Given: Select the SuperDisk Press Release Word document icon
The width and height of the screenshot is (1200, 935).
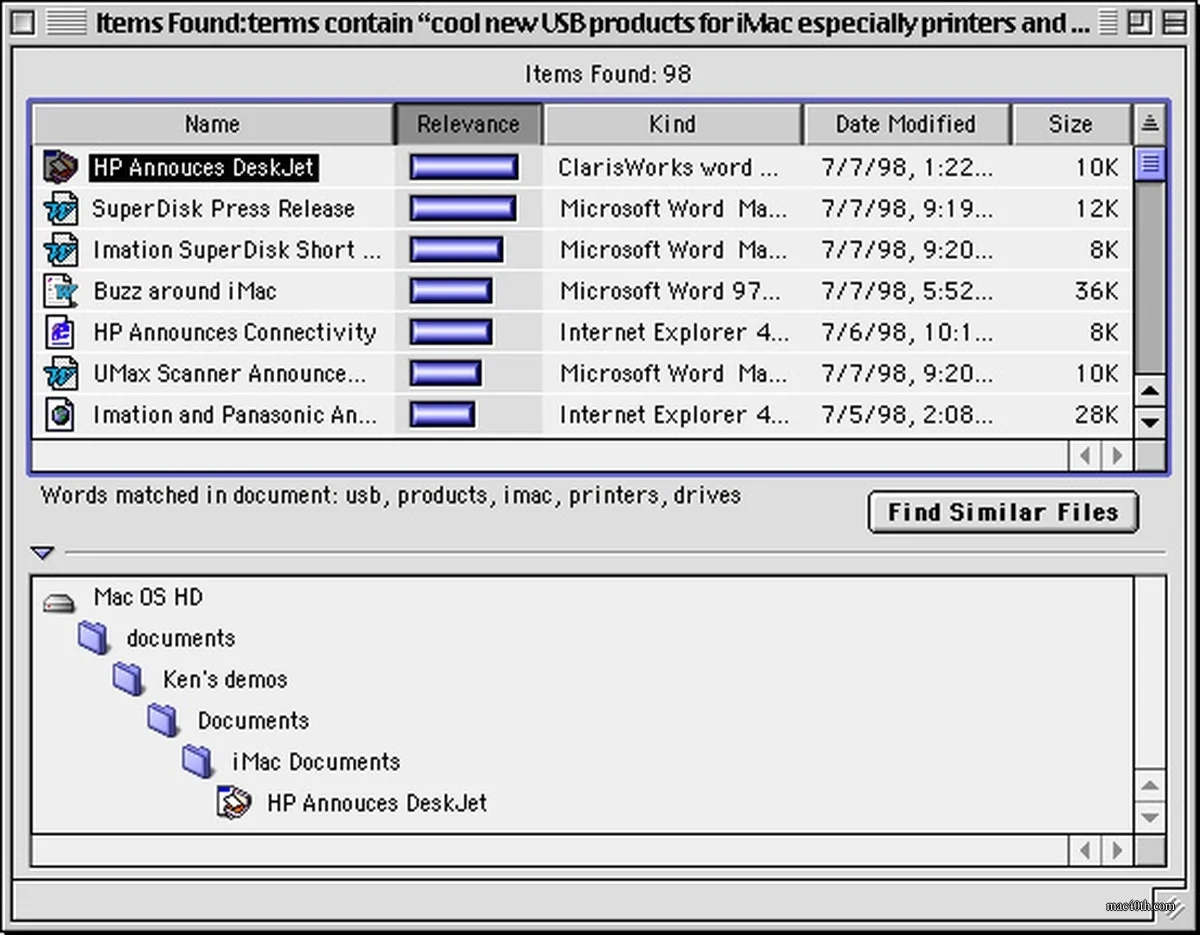Looking at the screenshot, I should tap(60, 208).
